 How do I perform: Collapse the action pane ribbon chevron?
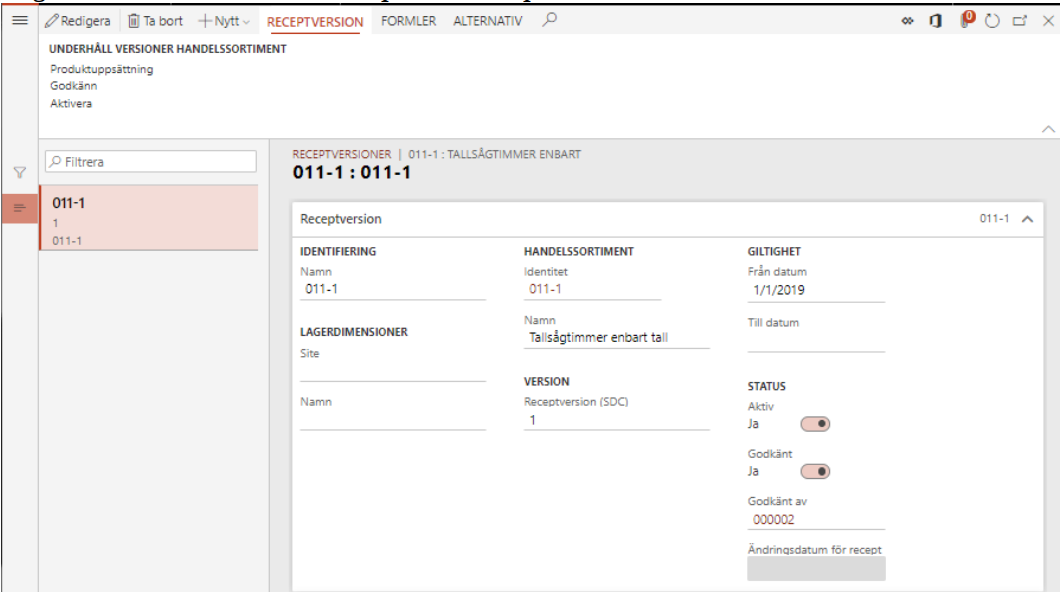(1048, 129)
